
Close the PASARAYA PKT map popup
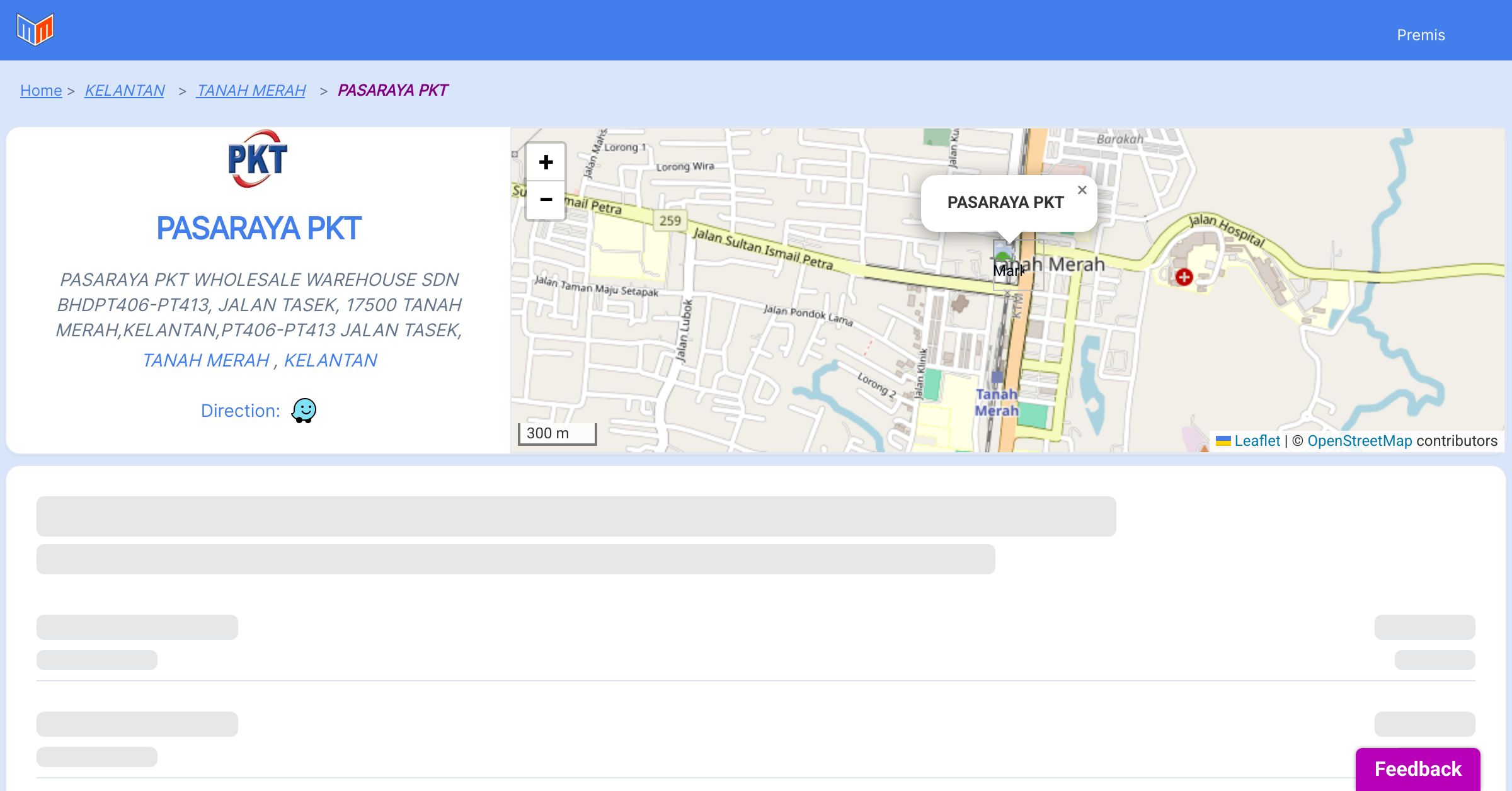[x=1082, y=190]
